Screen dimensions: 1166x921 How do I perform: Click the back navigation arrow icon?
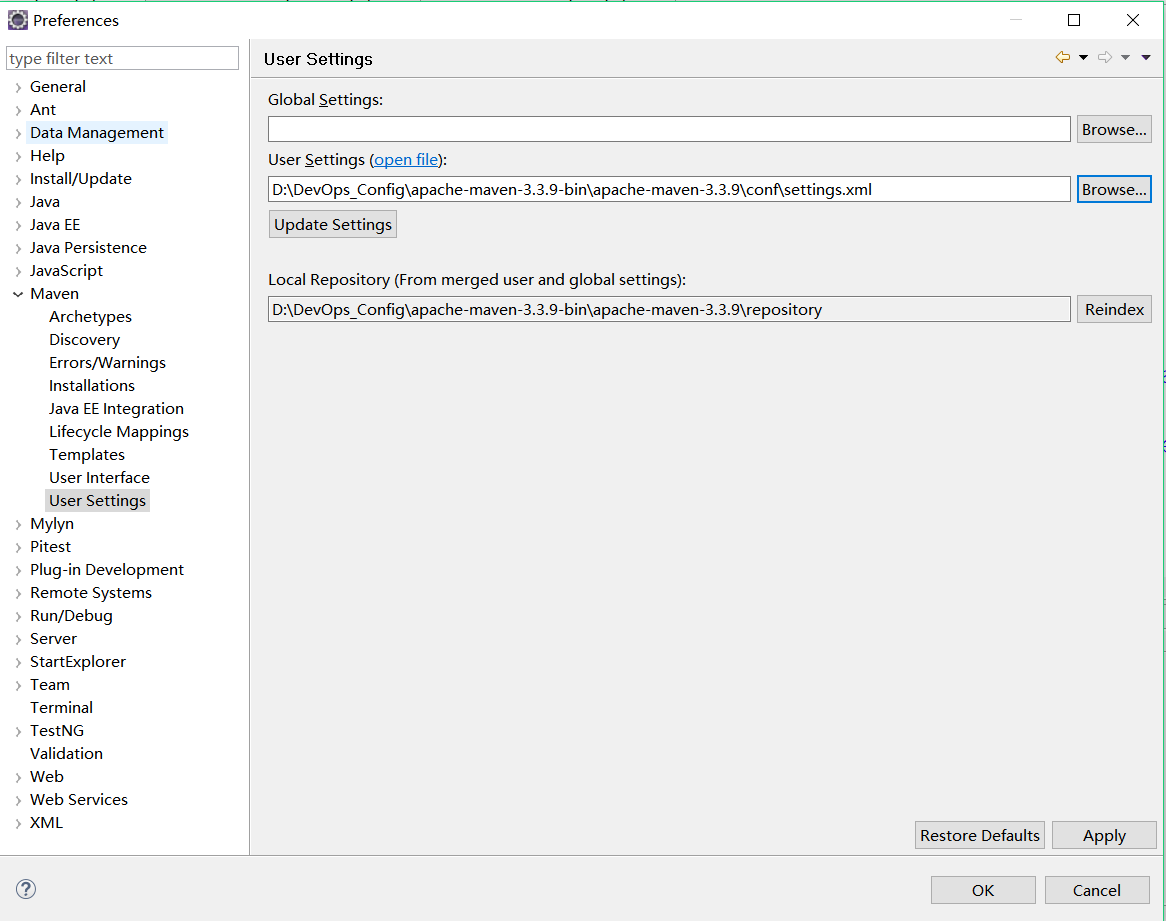click(x=1062, y=58)
